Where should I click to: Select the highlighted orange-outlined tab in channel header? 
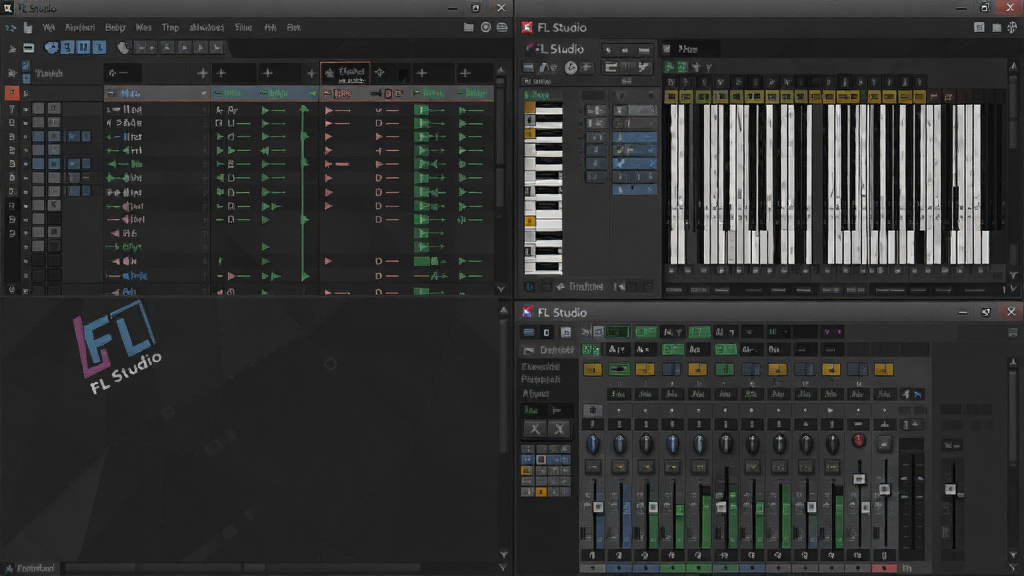(345, 73)
